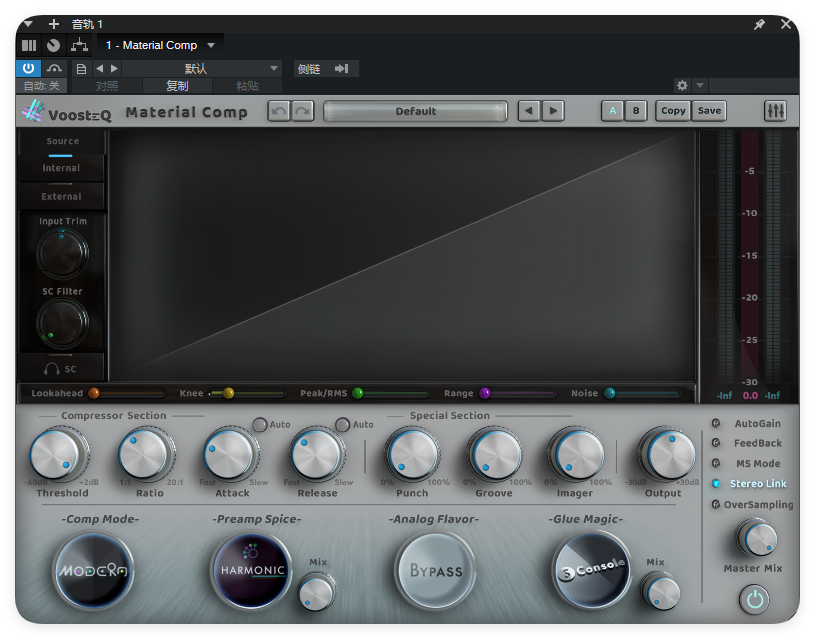Click the automation curve icon in host bar
The image size is (815, 639).
coord(54,68)
